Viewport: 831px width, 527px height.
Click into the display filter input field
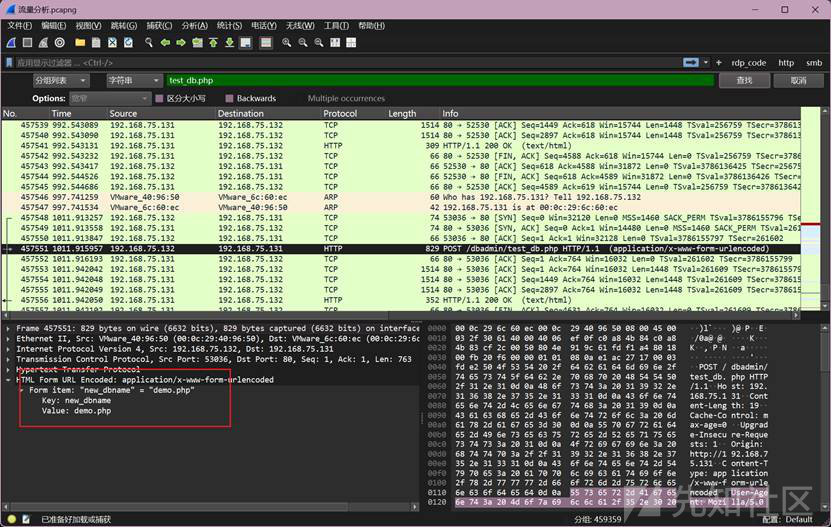[x=347, y=63]
